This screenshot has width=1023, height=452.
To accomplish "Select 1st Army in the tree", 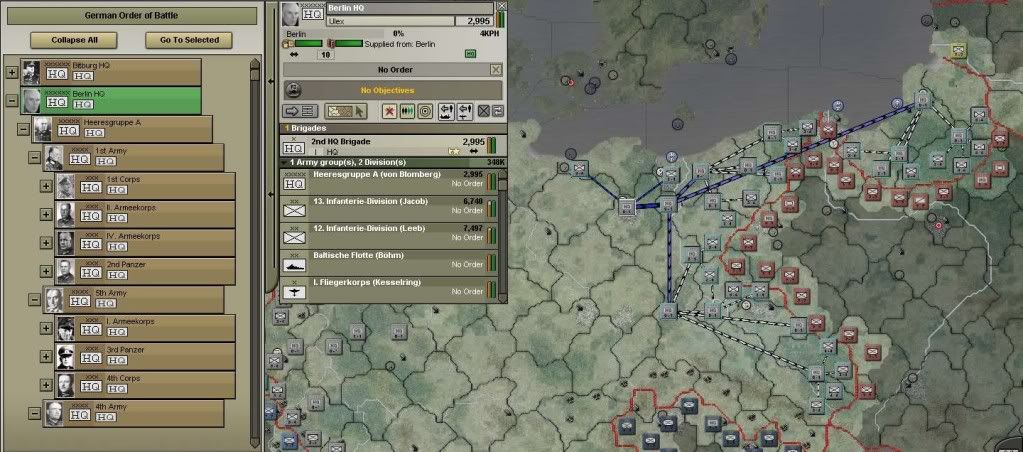I will coord(133,157).
